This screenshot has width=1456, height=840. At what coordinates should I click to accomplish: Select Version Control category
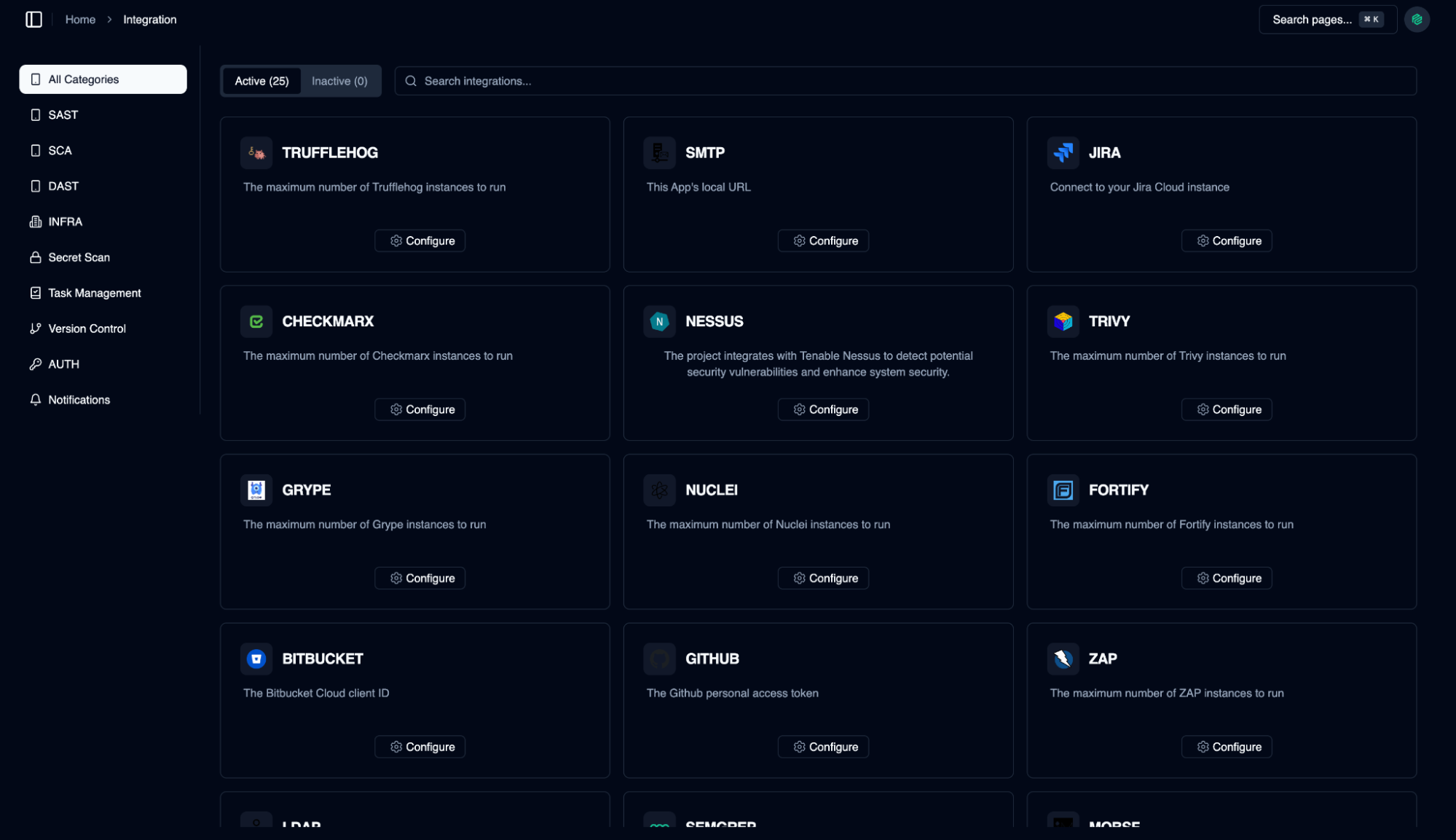87,329
